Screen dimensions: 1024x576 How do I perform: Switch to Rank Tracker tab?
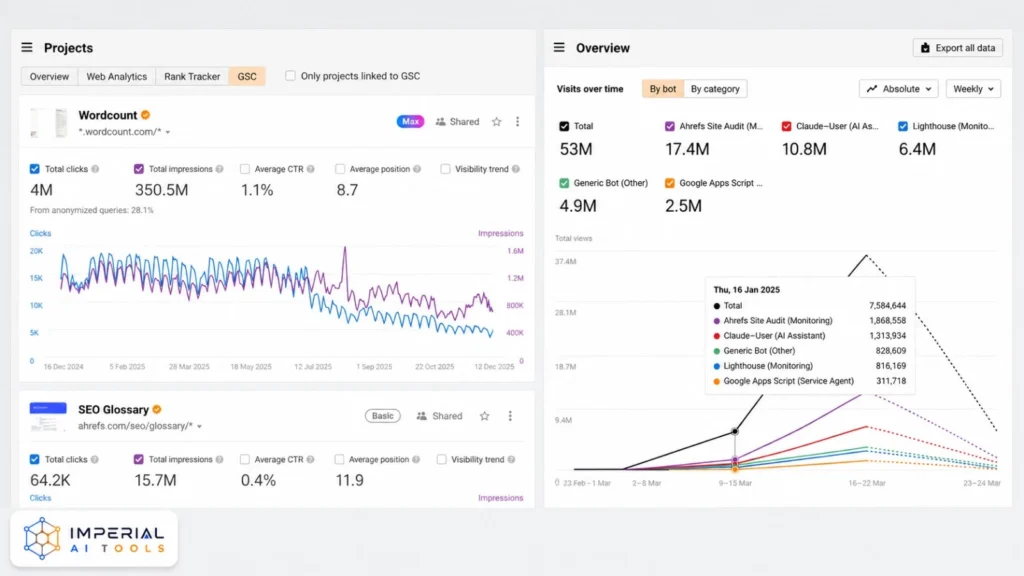(x=192, y=76)
